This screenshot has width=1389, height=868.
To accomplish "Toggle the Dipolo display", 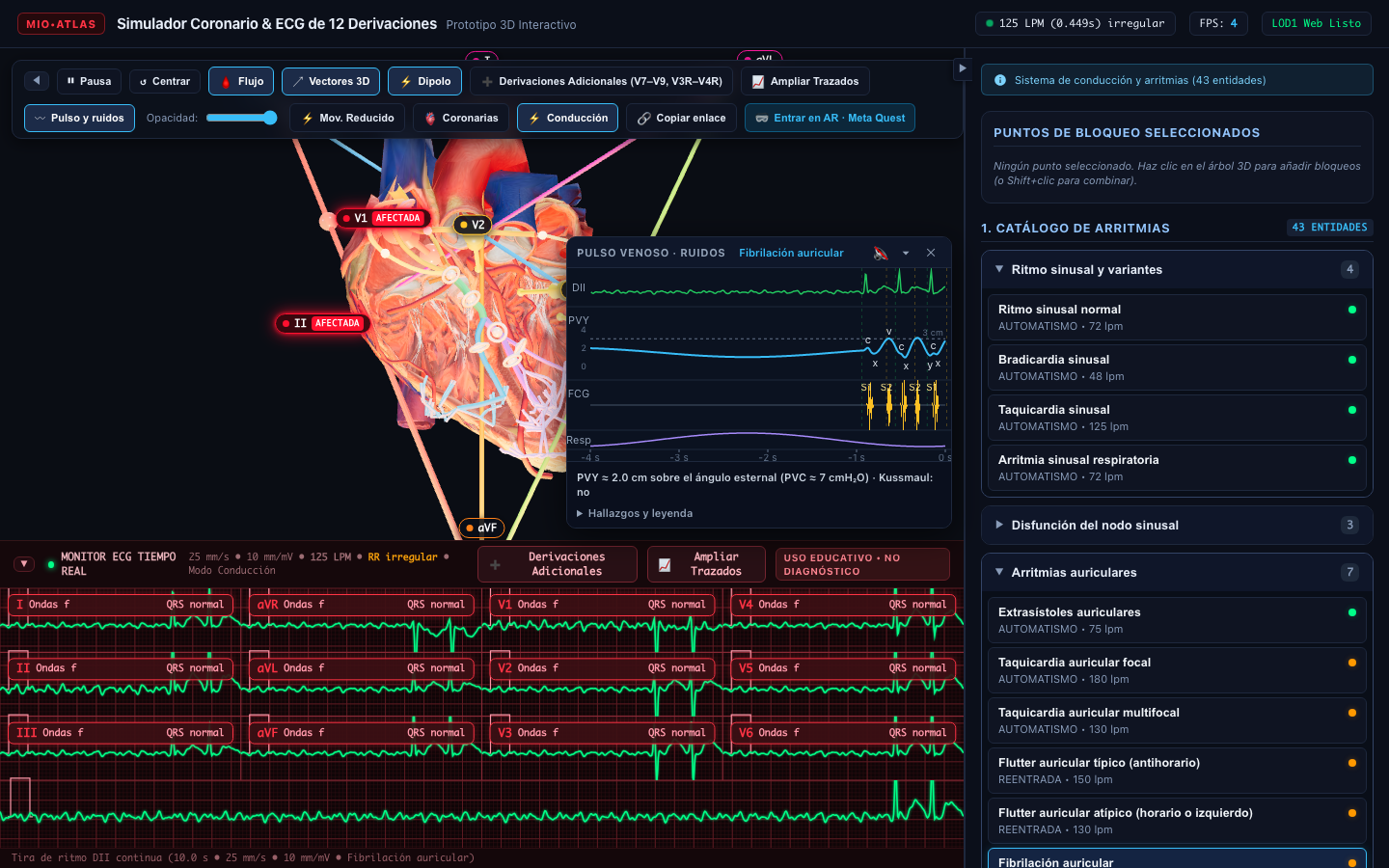I will pyautogui.click(x=425, y=81).
